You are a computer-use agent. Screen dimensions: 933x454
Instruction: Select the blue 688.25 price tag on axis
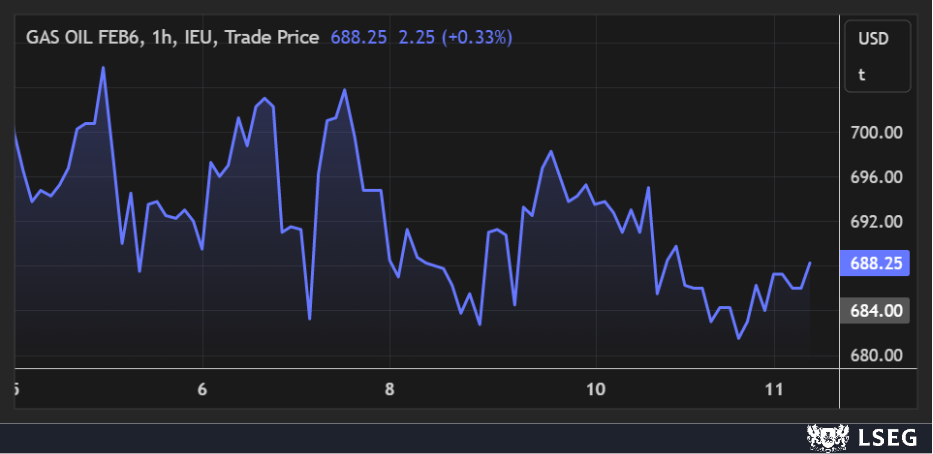coord(877,263)
